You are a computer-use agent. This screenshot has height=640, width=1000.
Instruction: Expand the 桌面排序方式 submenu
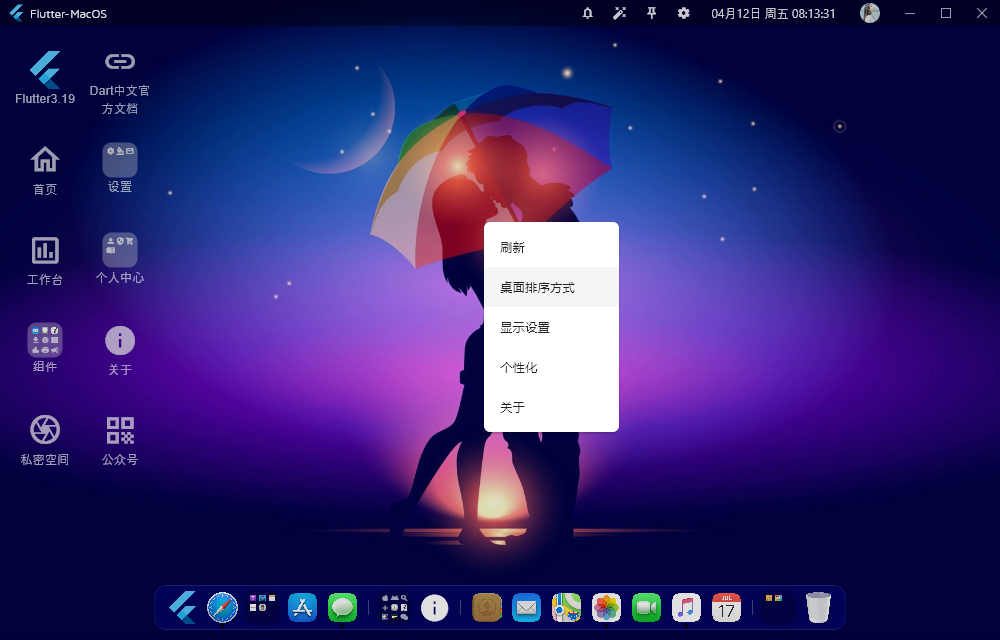tap(551, 286)
